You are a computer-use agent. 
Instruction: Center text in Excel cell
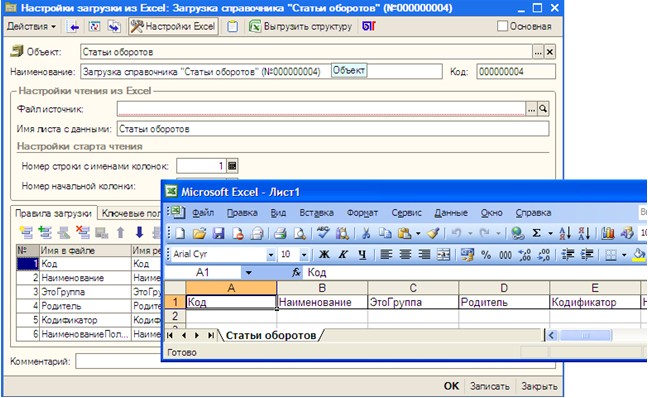tap(405, 255)
